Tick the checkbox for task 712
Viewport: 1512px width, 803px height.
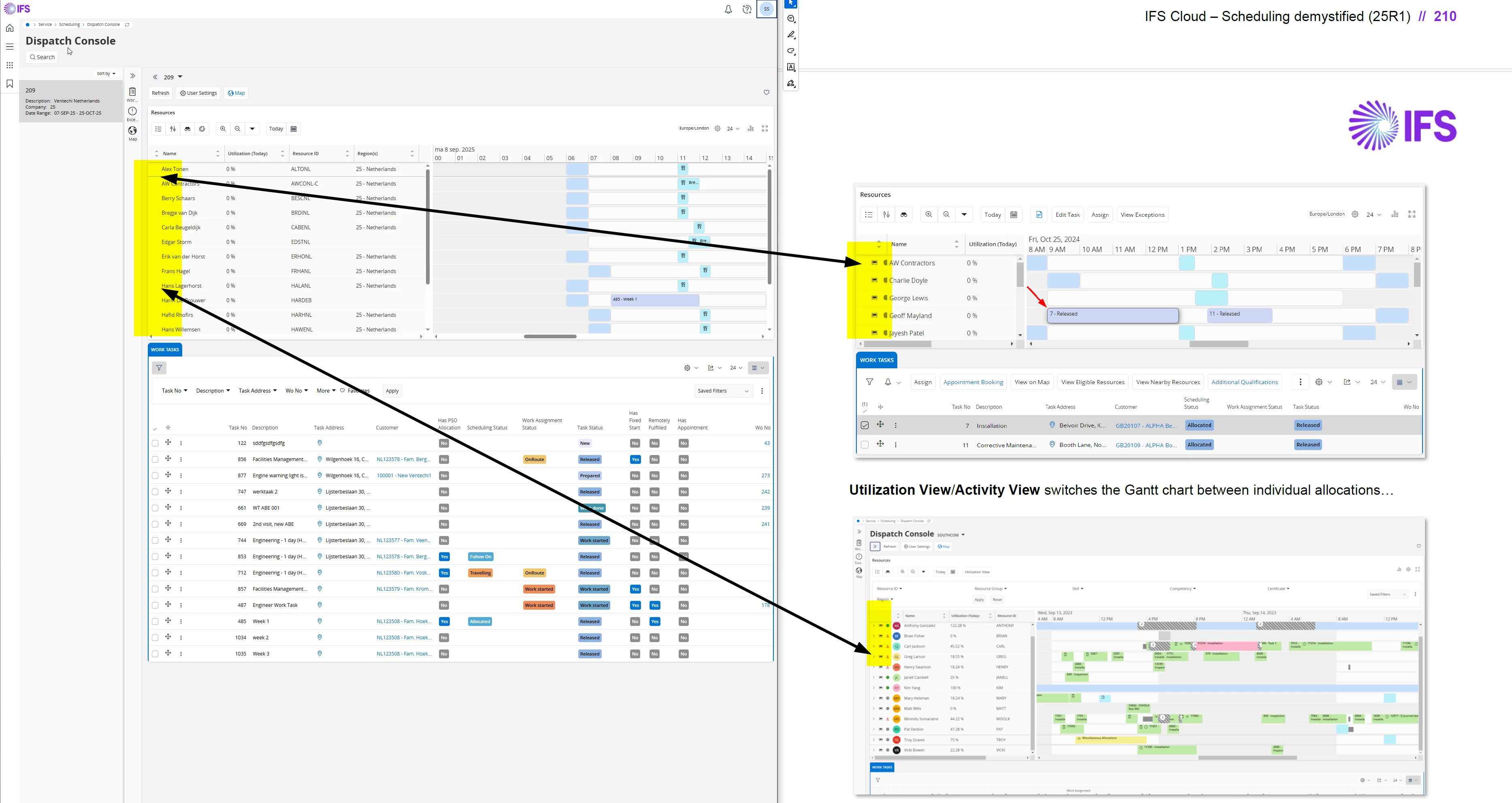tap(155, 573)
